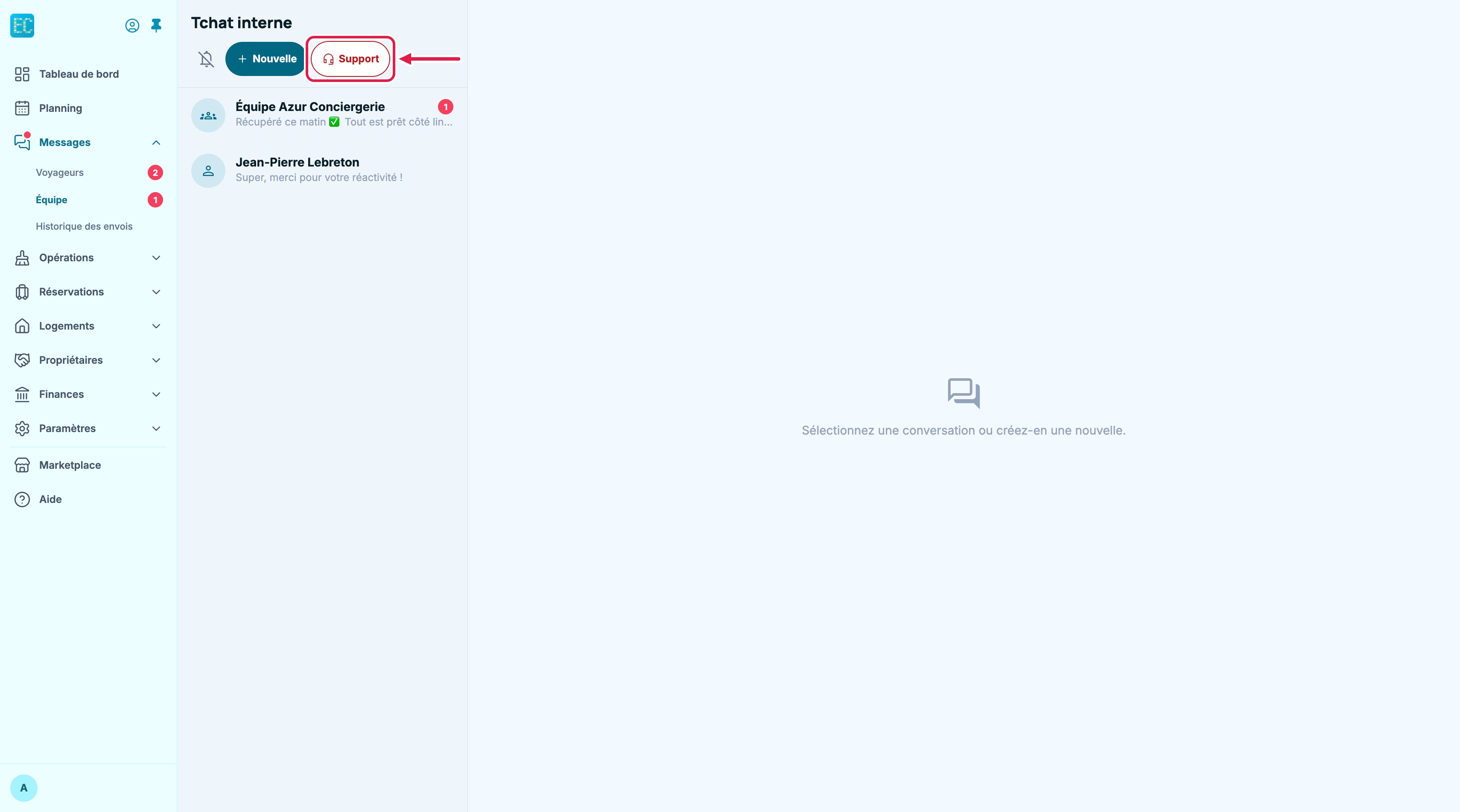Click the Paramètres gear icon

pos(22,428)
